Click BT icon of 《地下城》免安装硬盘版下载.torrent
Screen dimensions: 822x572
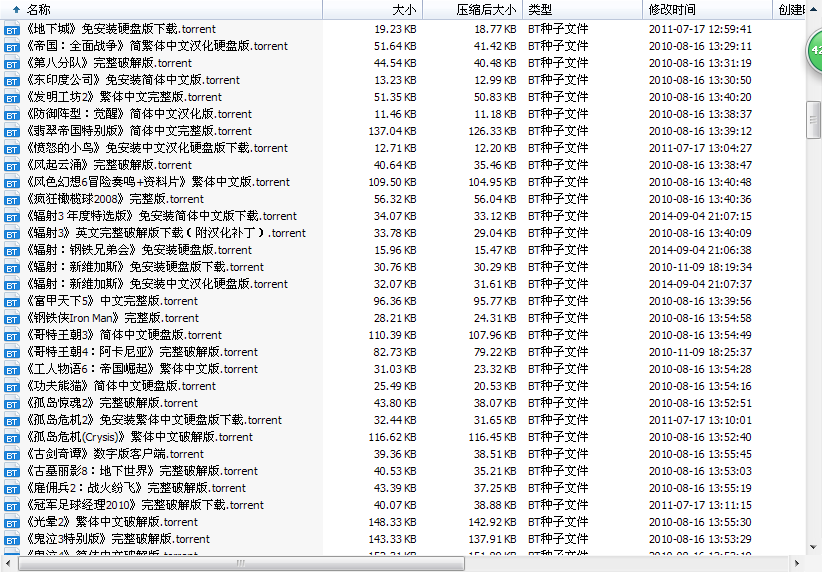coord(12,29)
